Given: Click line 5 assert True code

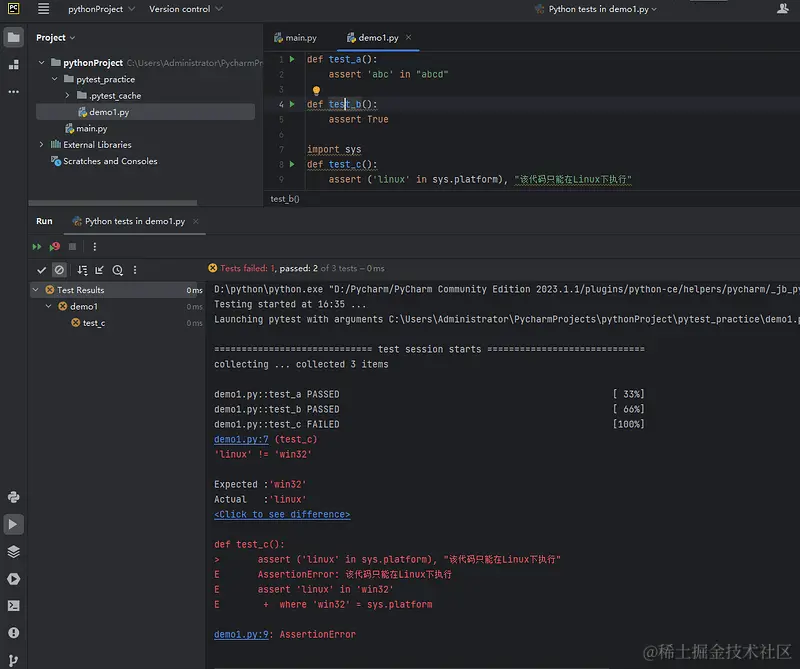Looking at the screenshot, I should (x=358, y=119).
